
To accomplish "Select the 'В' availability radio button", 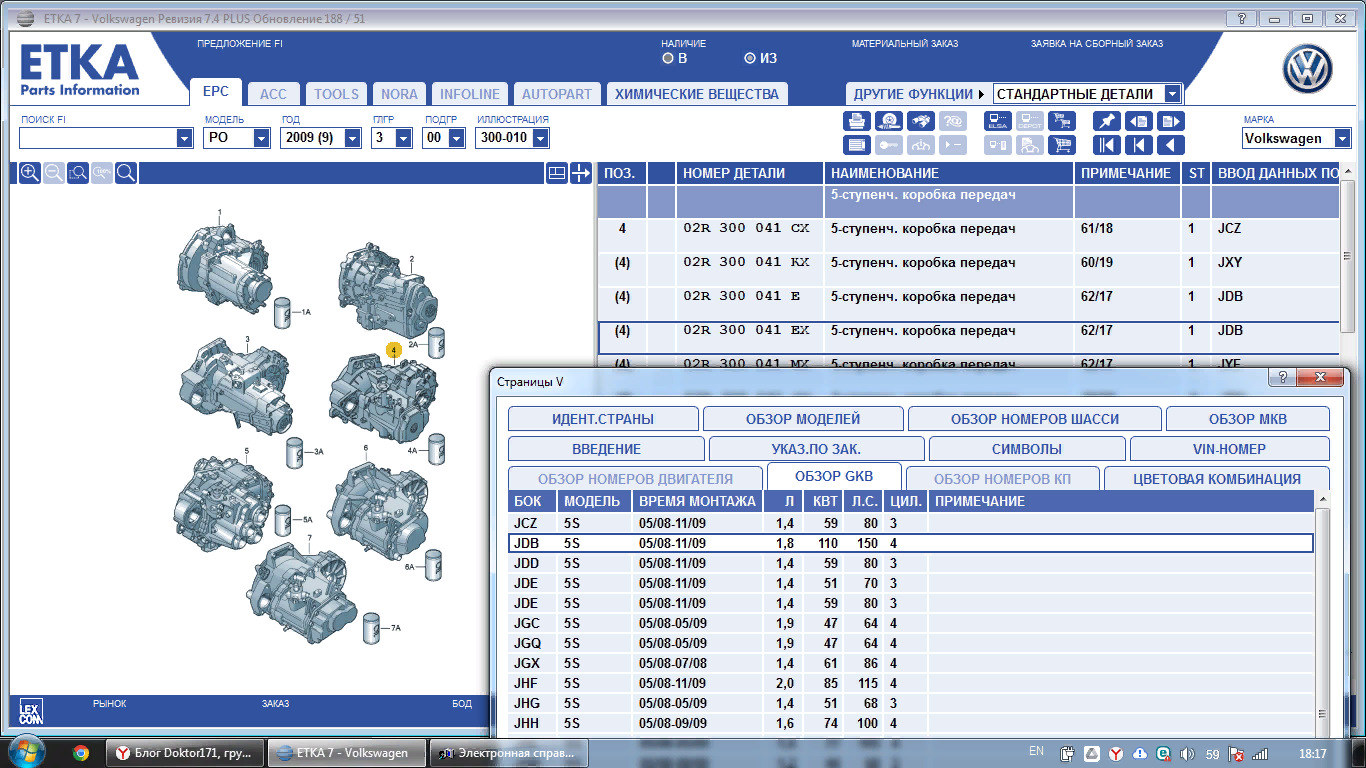I will point(668,58).
